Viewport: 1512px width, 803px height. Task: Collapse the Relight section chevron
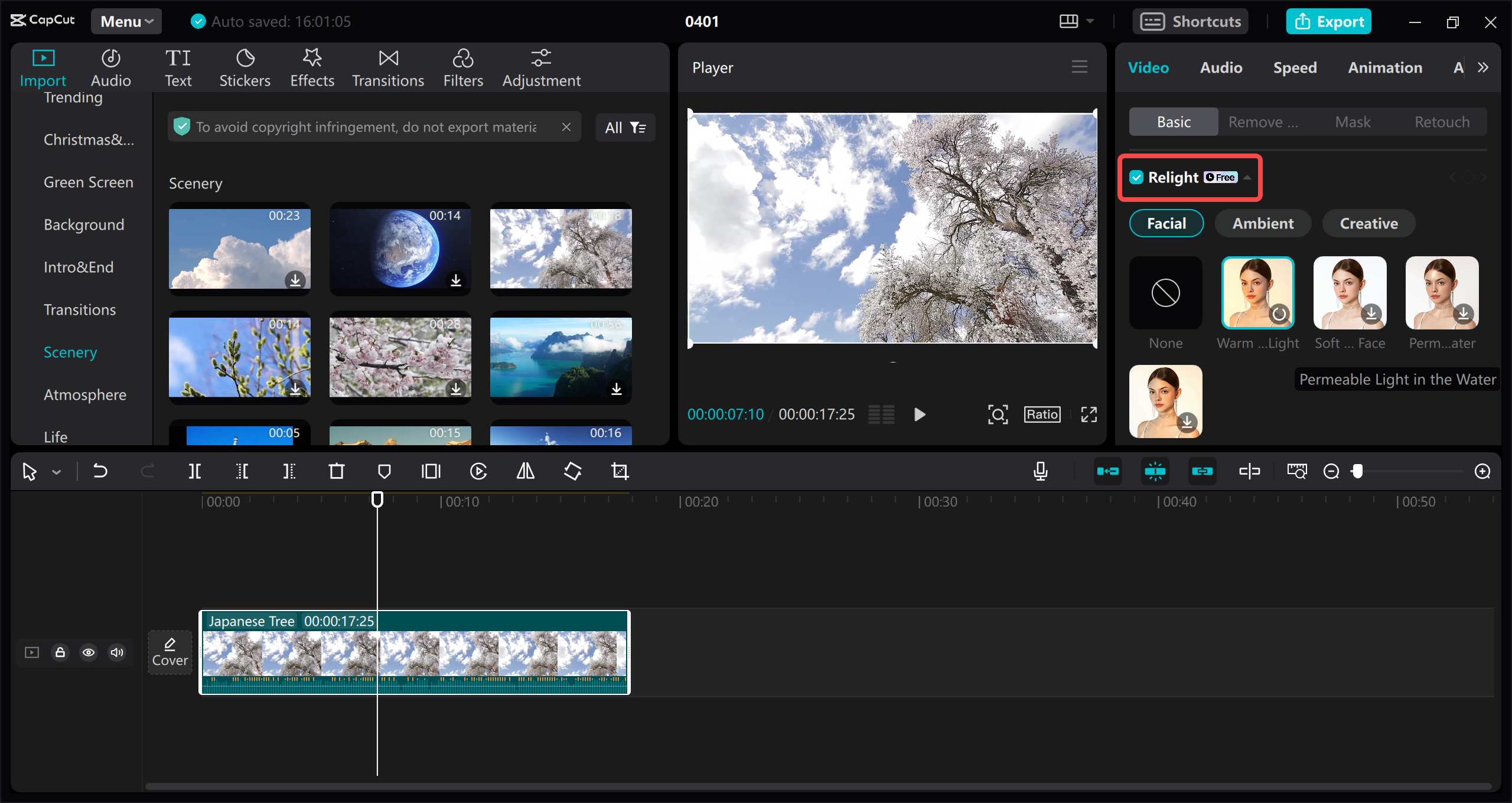point(1246,177)
